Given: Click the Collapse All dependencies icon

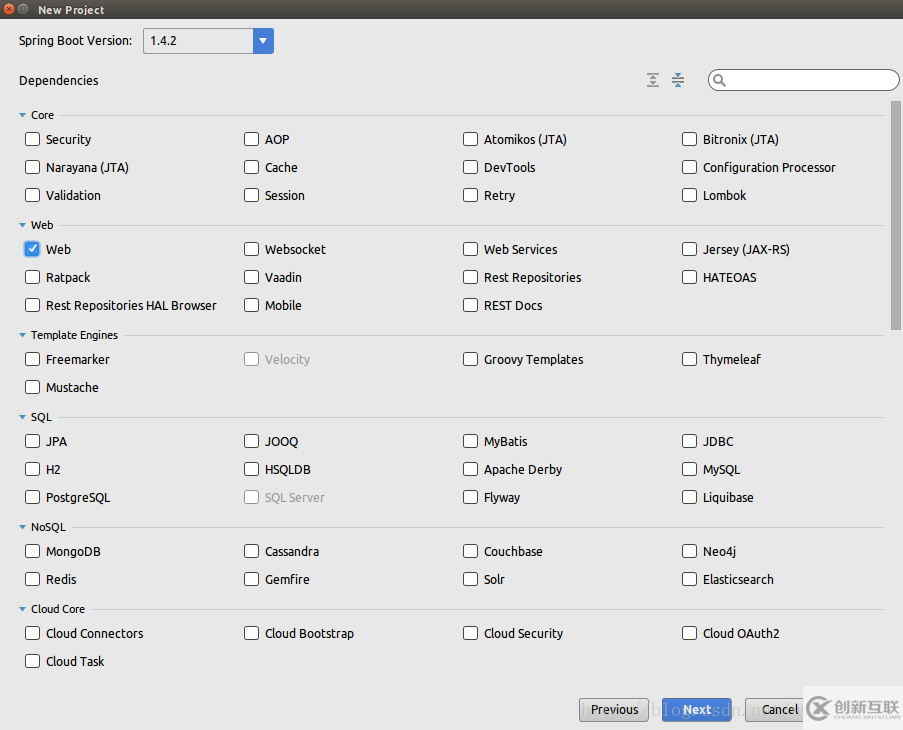Looking at the screenshot, I should pos(678,80).
